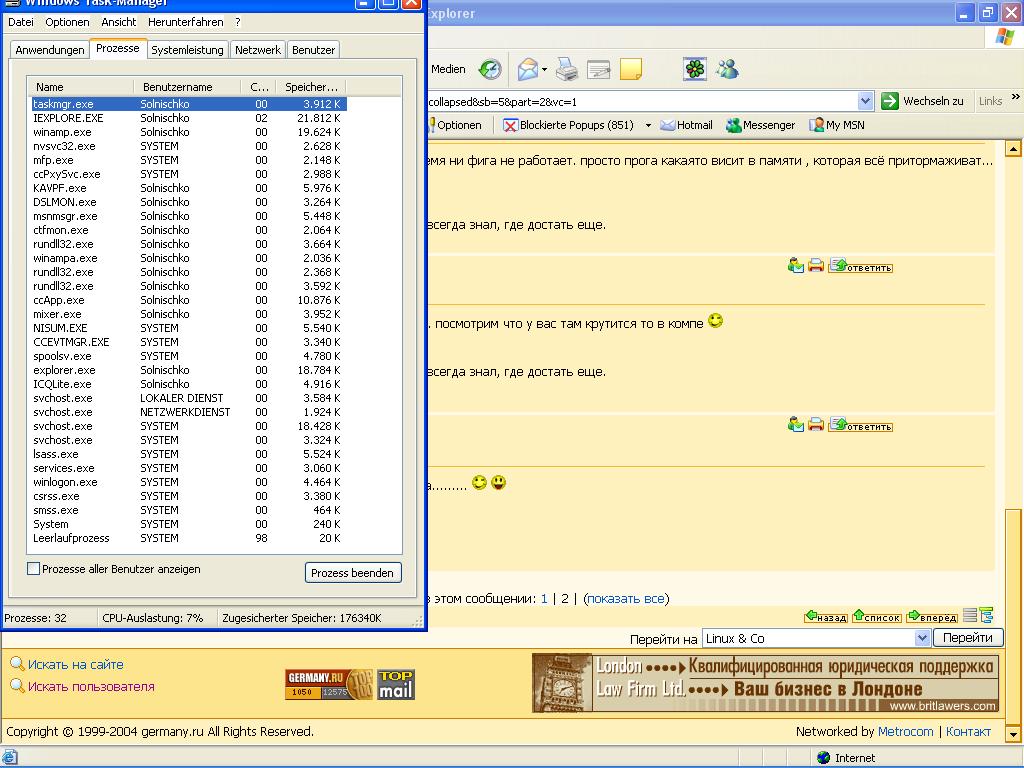Click the green Wechseln zu arrow
The height and width of the screenshot is (768, 1024).
point(889,101)
